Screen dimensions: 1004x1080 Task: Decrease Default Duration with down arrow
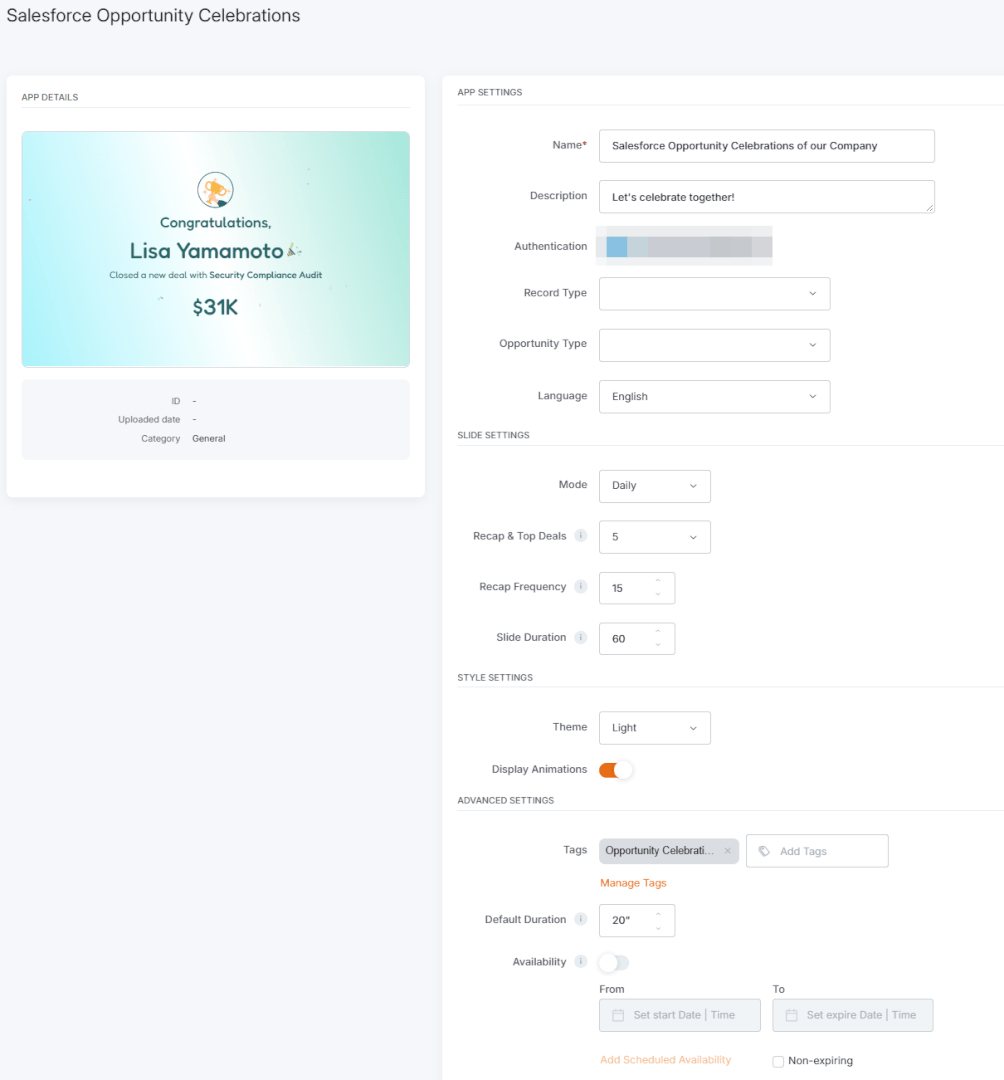658,928
